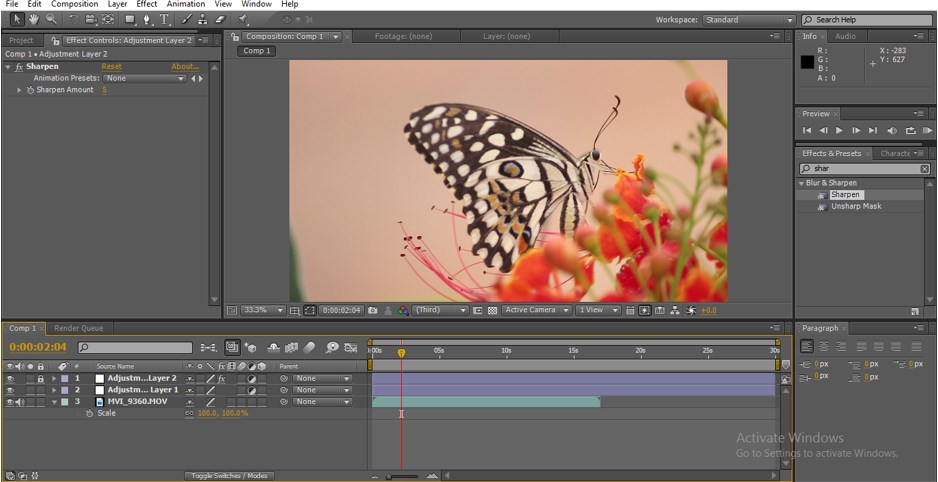Click Toggle Switches / Modes button
The width and height of the screenshot is (938, 482).
229,476
